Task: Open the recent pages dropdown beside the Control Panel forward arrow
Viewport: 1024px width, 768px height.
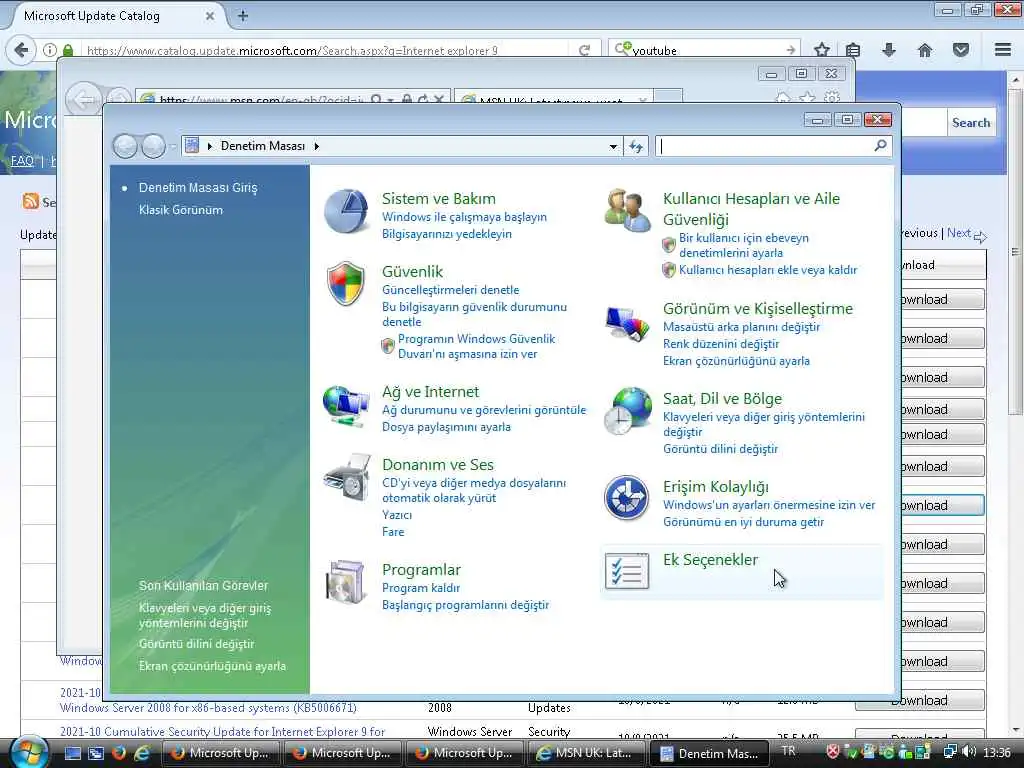Action: pos(173,147)
